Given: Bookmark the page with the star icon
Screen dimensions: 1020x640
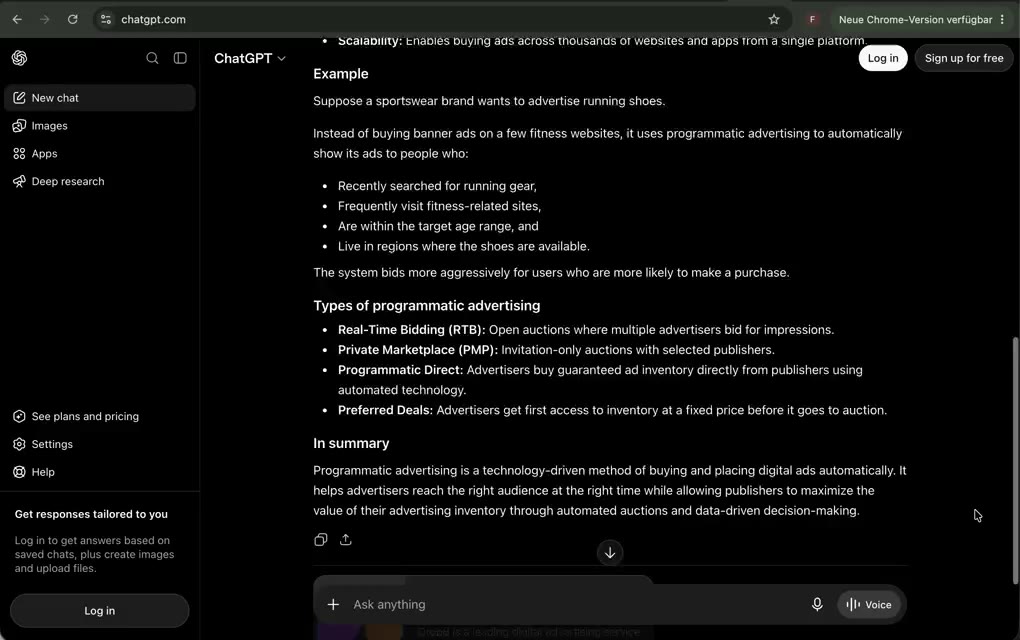Looking at the screenshot, I should click(773, 20).
